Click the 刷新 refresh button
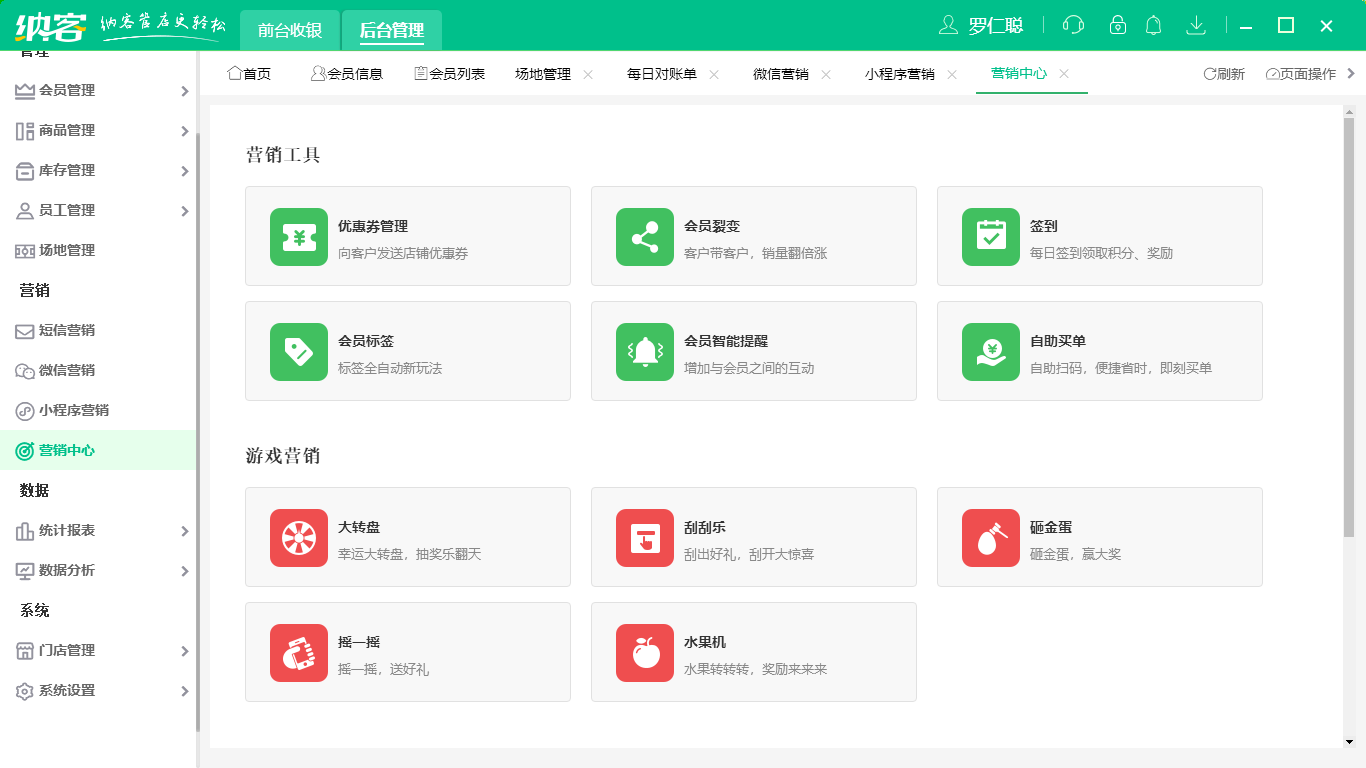 pos(1225,73)
